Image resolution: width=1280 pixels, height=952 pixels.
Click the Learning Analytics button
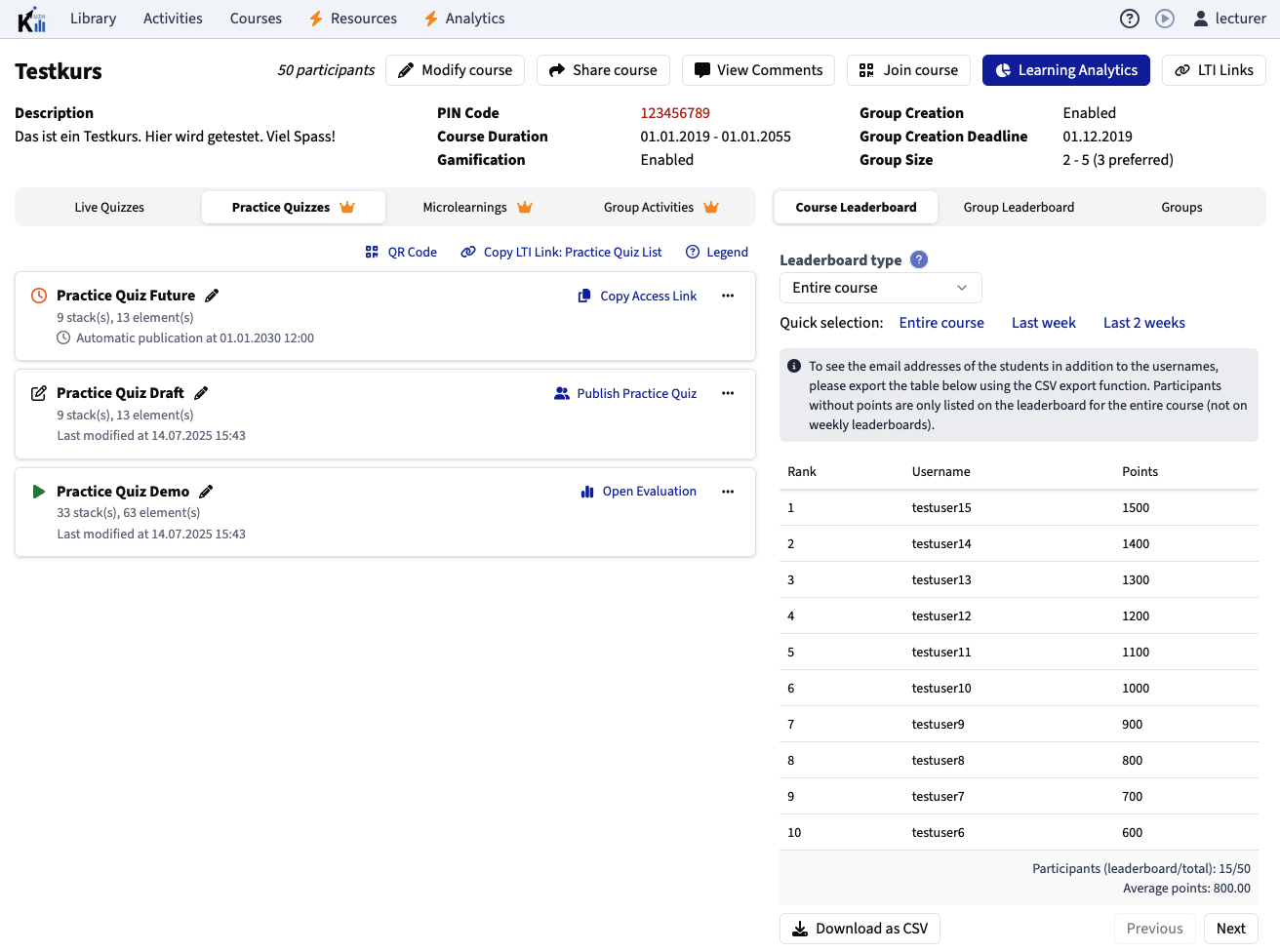1065,70
